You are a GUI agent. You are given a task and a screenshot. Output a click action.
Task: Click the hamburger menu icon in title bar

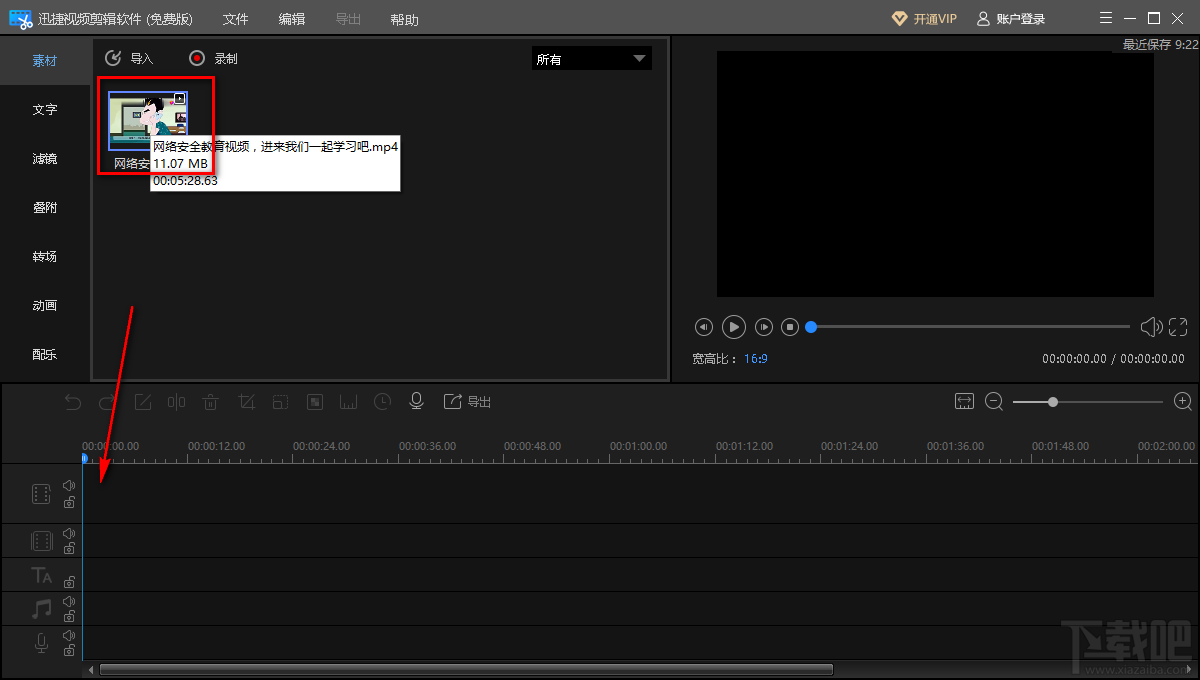pos(1106,18)
